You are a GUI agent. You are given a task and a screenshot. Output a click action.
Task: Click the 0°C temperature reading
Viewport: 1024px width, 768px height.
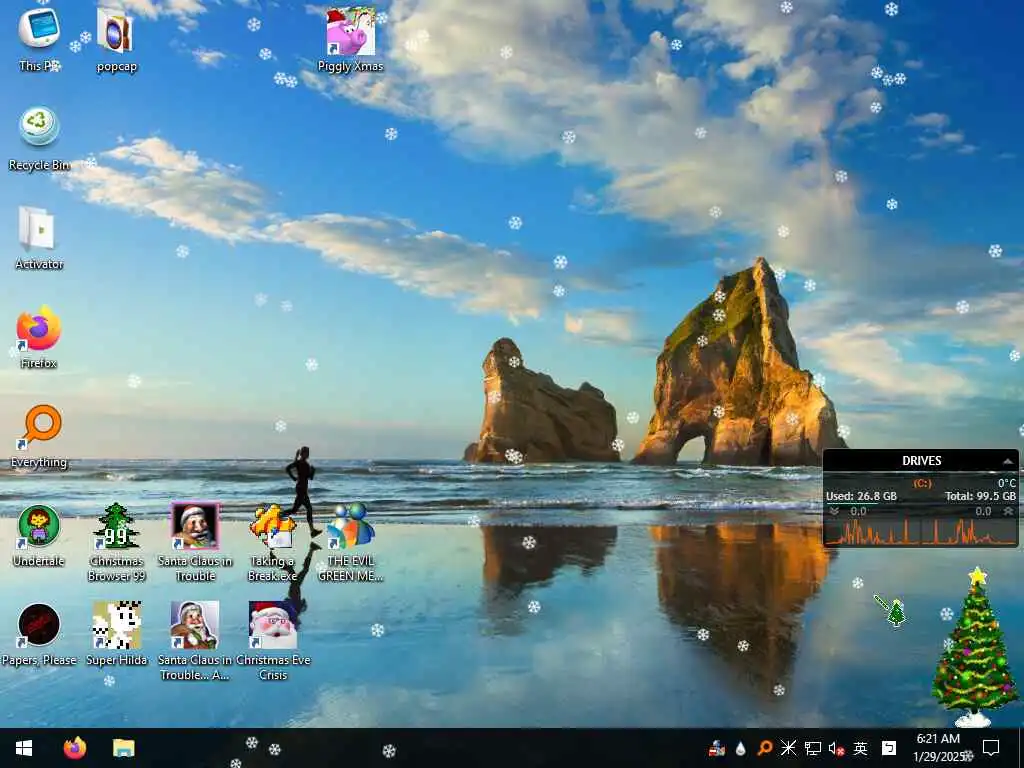pos(1006,483)
